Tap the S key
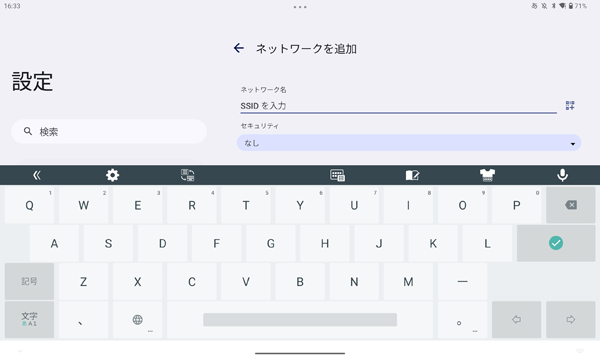600x360 pixels. tap(108, 243)
